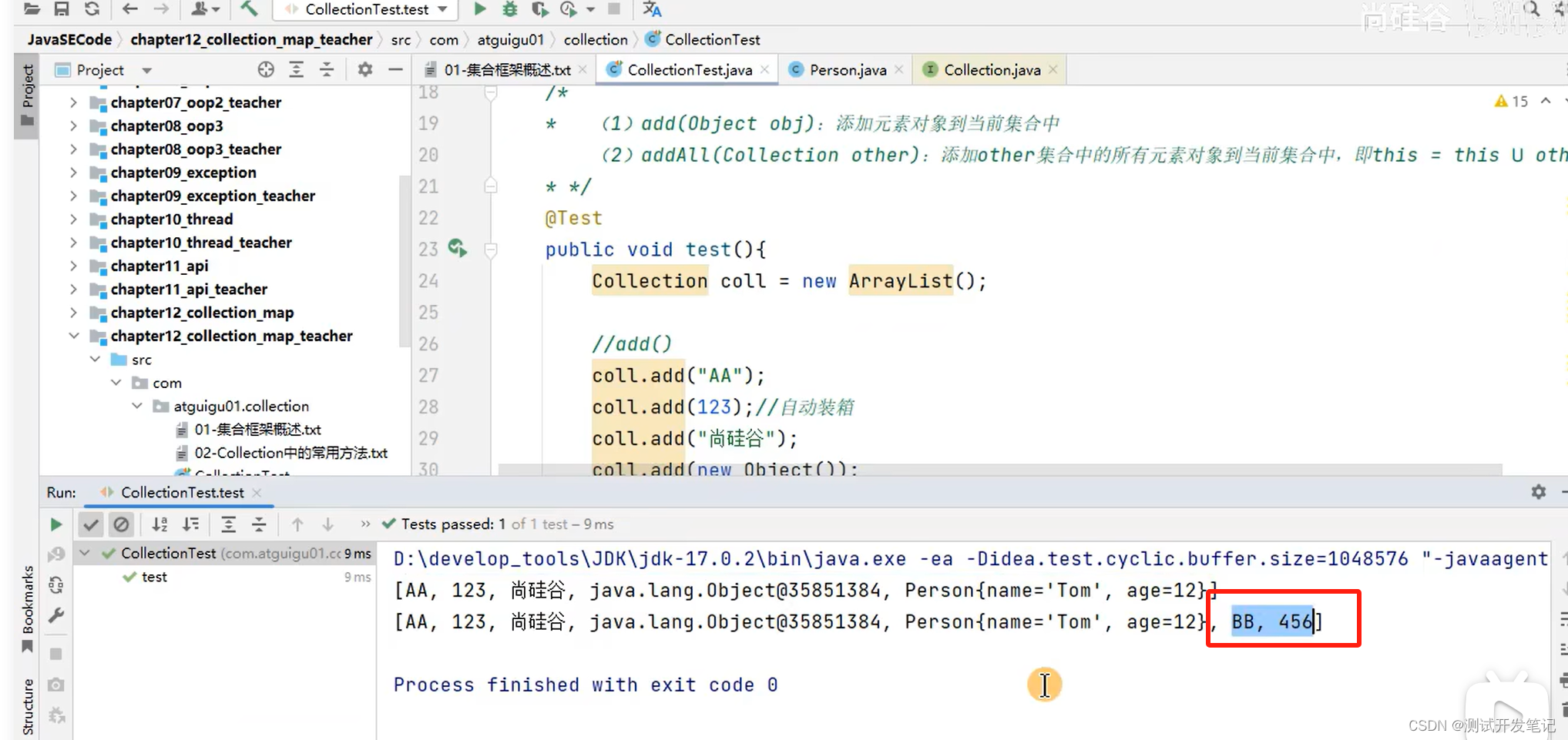1568x740 pixels.
Task: Click the wrench icon in the Run sidebar
Action: (55, 615)
